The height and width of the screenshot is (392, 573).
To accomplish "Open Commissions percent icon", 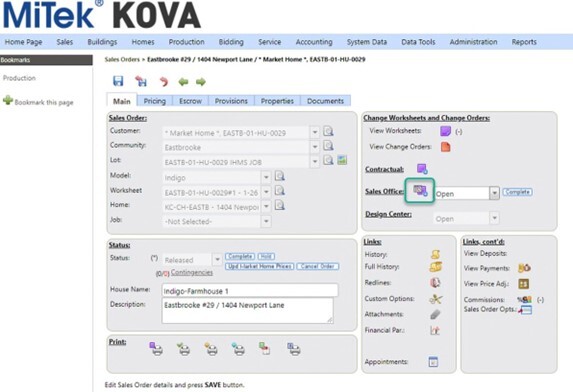I will pos(524,300).
